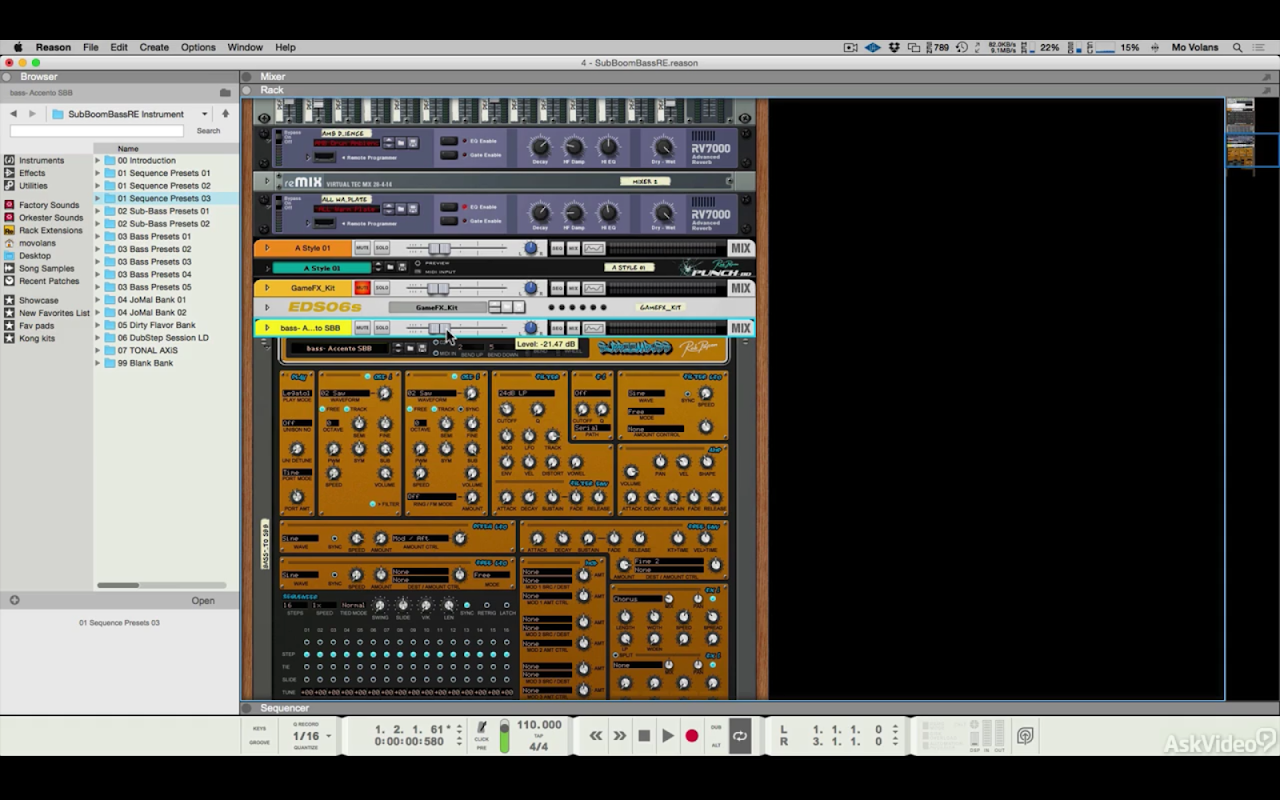1280x800 pixels.
Task: Open the Create menu
Action: [x=154, y=47]
